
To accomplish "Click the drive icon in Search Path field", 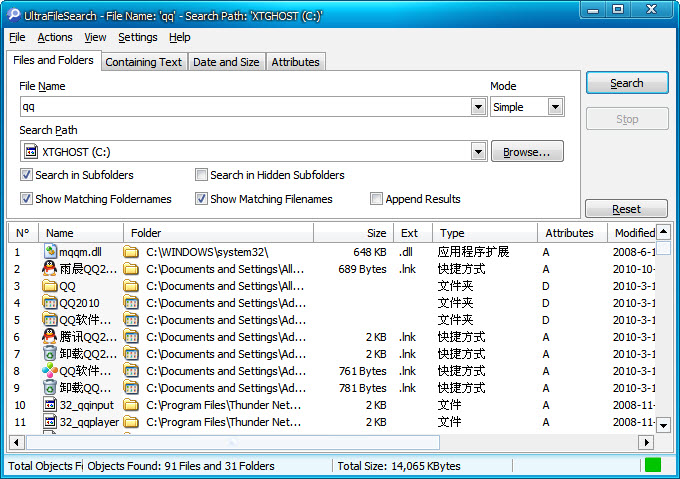I will tap(30, 152).
